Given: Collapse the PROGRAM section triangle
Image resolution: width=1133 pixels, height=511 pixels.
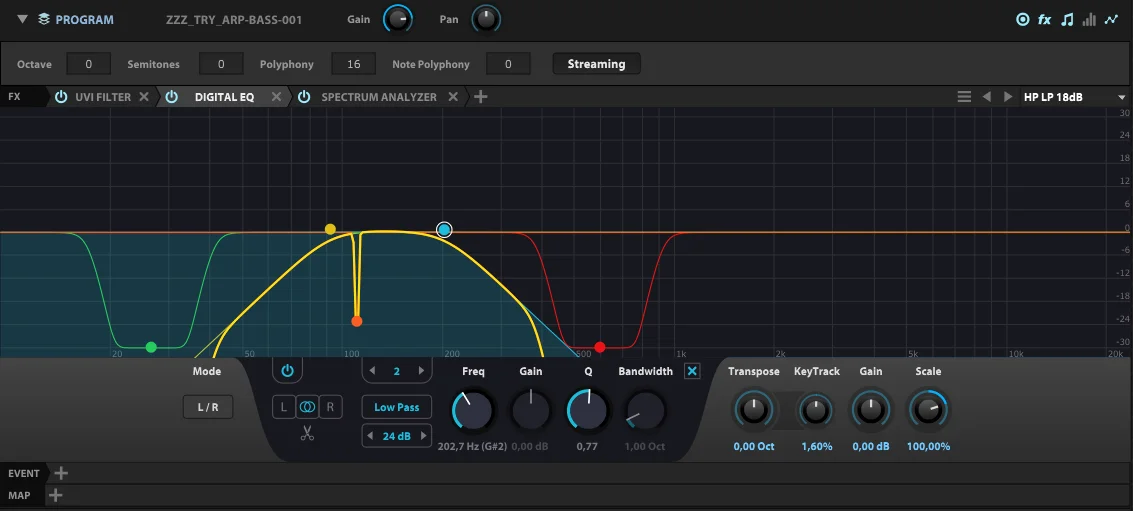Looking at the screenshot, I should [22, 20].
